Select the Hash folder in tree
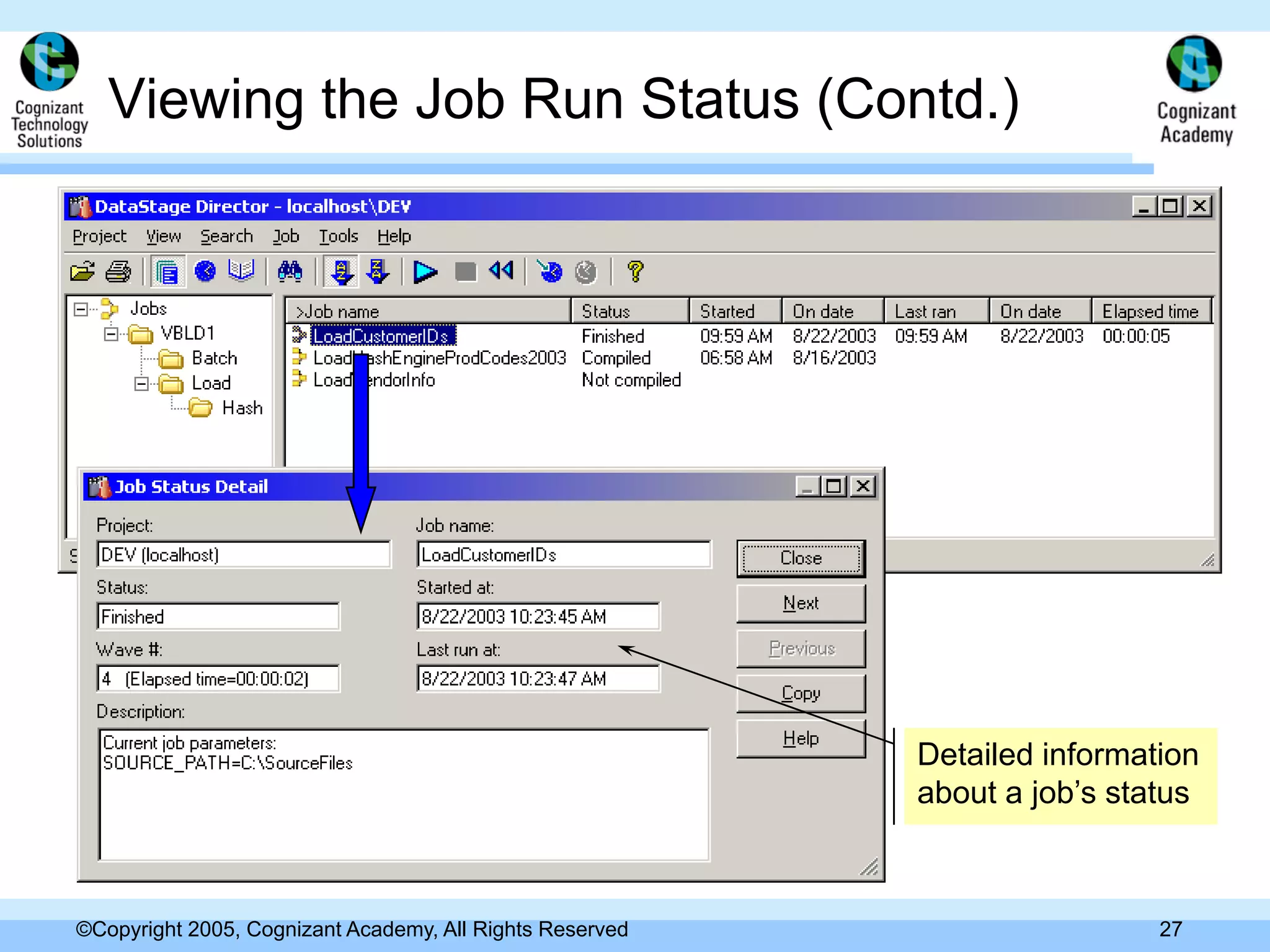 [242, 408]
